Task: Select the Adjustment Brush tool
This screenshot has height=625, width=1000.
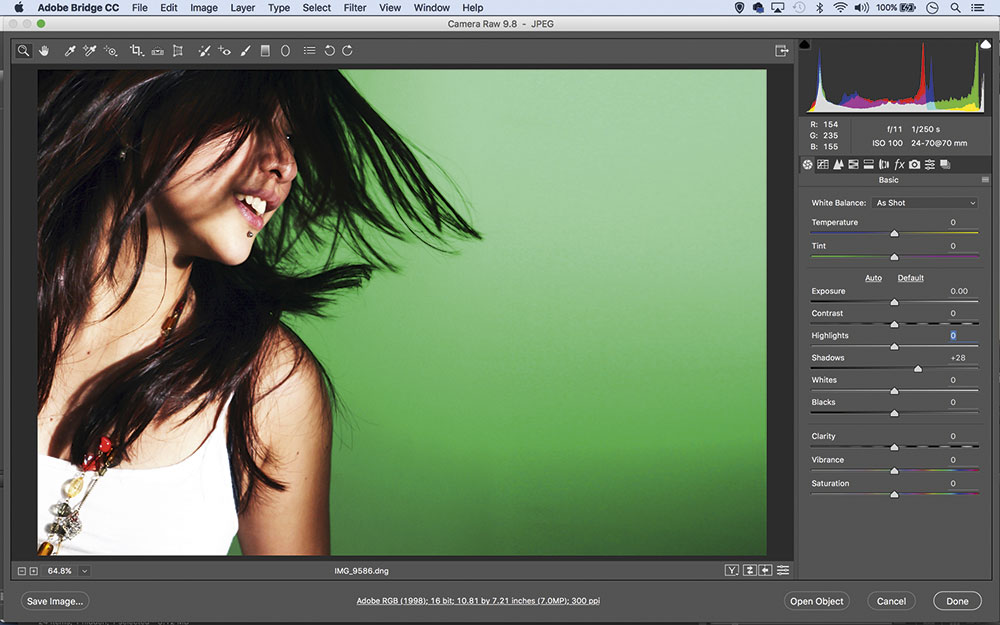Action: point(245,50)
